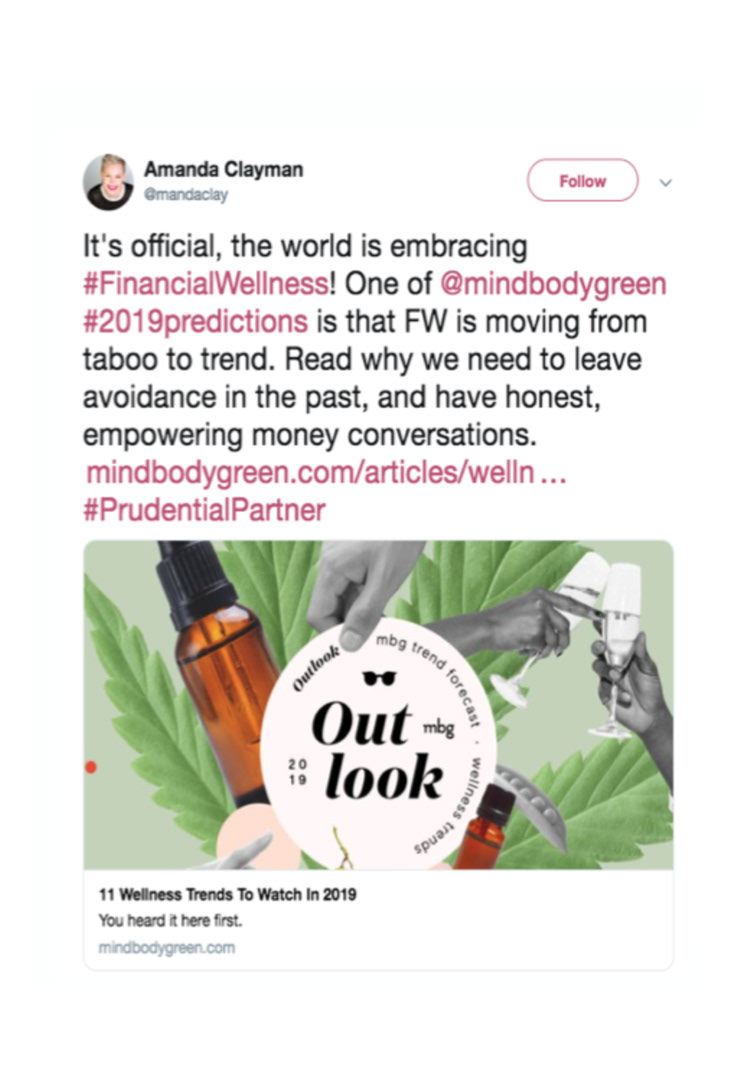The height and width of the screenshot is (1065, 750).
Task: Open the #2019predictions hashtag
Action: (196, 321)
